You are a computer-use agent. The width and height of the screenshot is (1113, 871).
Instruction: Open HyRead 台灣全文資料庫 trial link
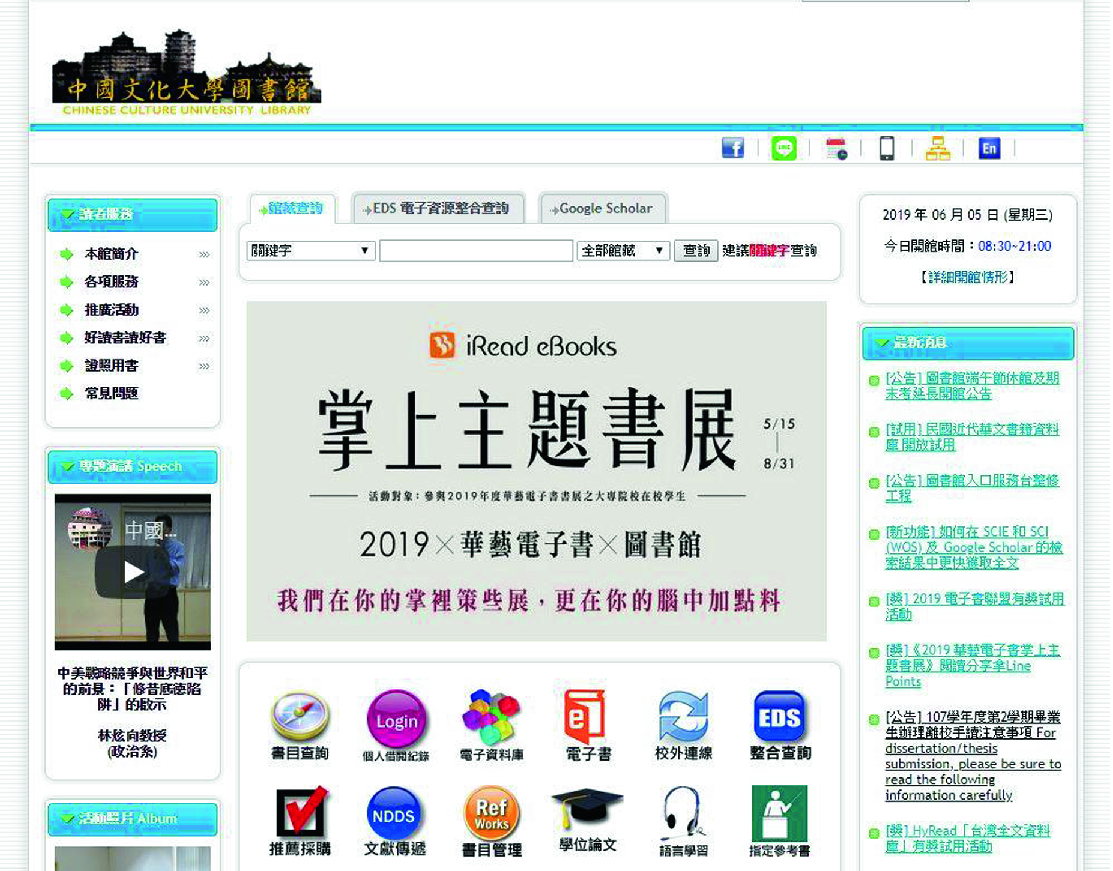[x=968, y=838]
